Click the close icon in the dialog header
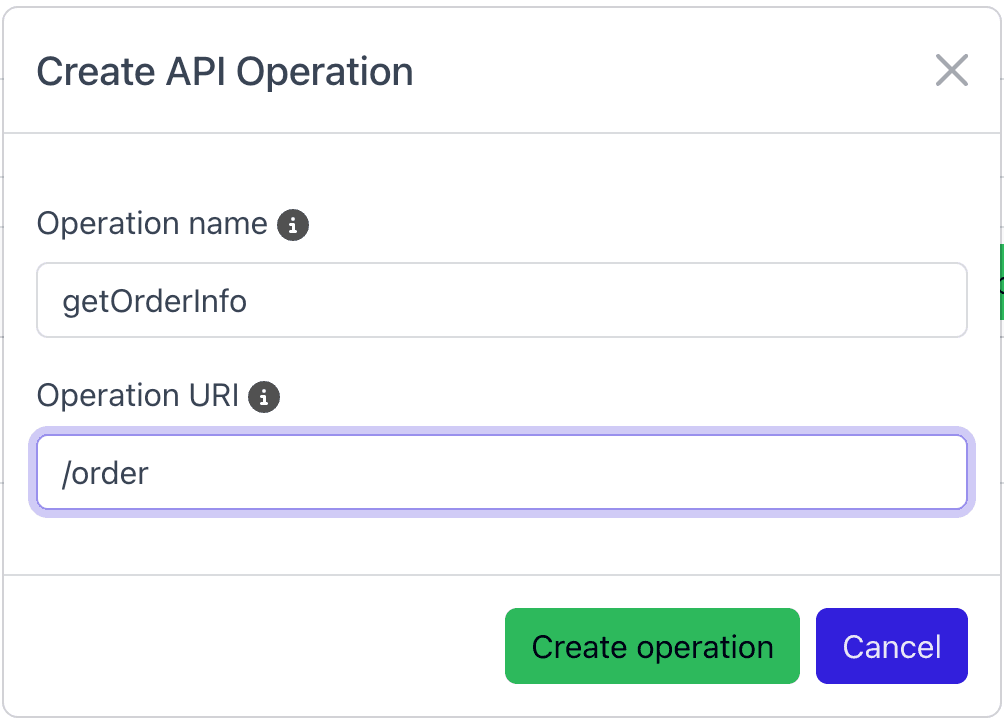The height and width of the screenshot is (722, 1004). (951, 71)
